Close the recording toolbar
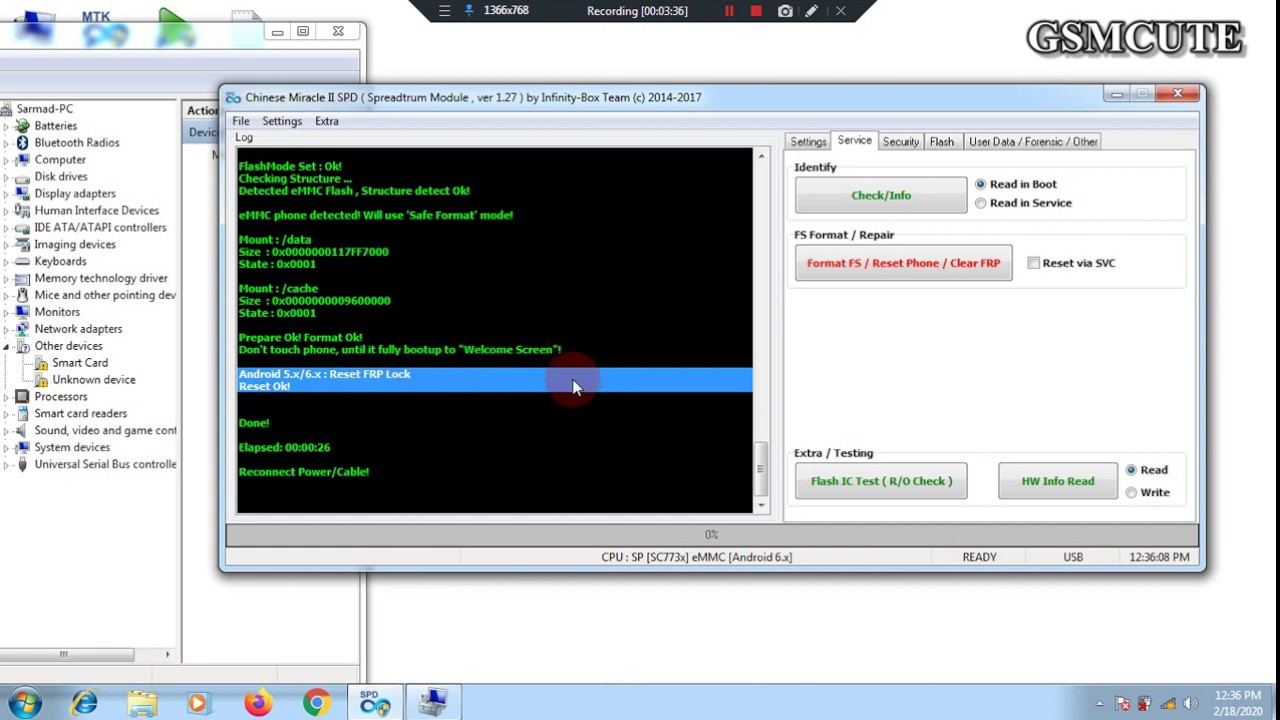1280x720 pixels. pyautogui.click(x=840, y=11)
